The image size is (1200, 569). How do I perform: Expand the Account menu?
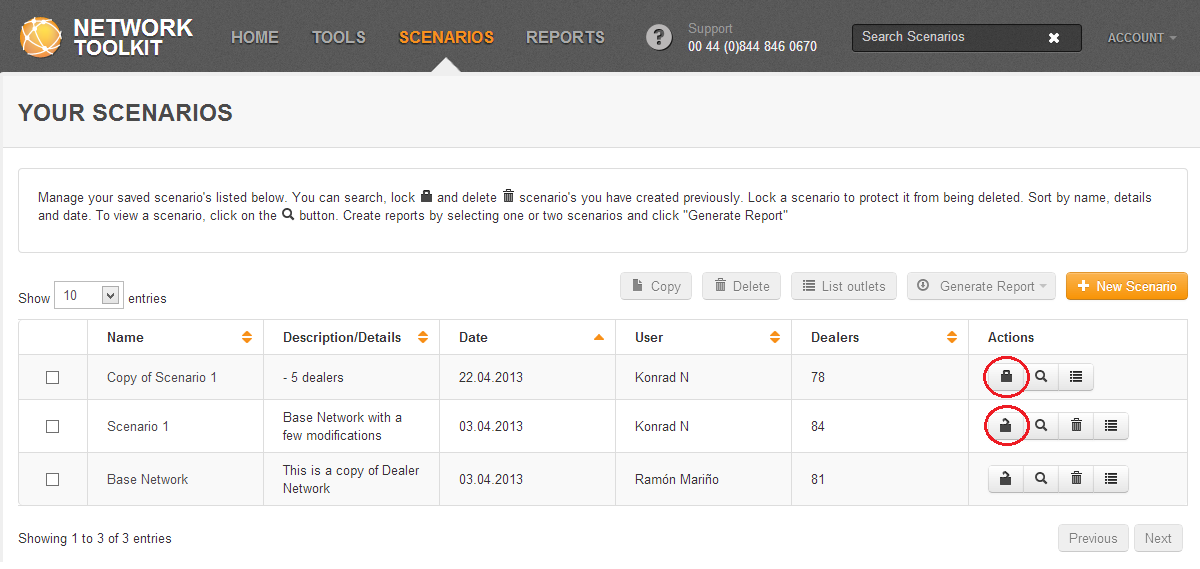tap(1141, 38)
